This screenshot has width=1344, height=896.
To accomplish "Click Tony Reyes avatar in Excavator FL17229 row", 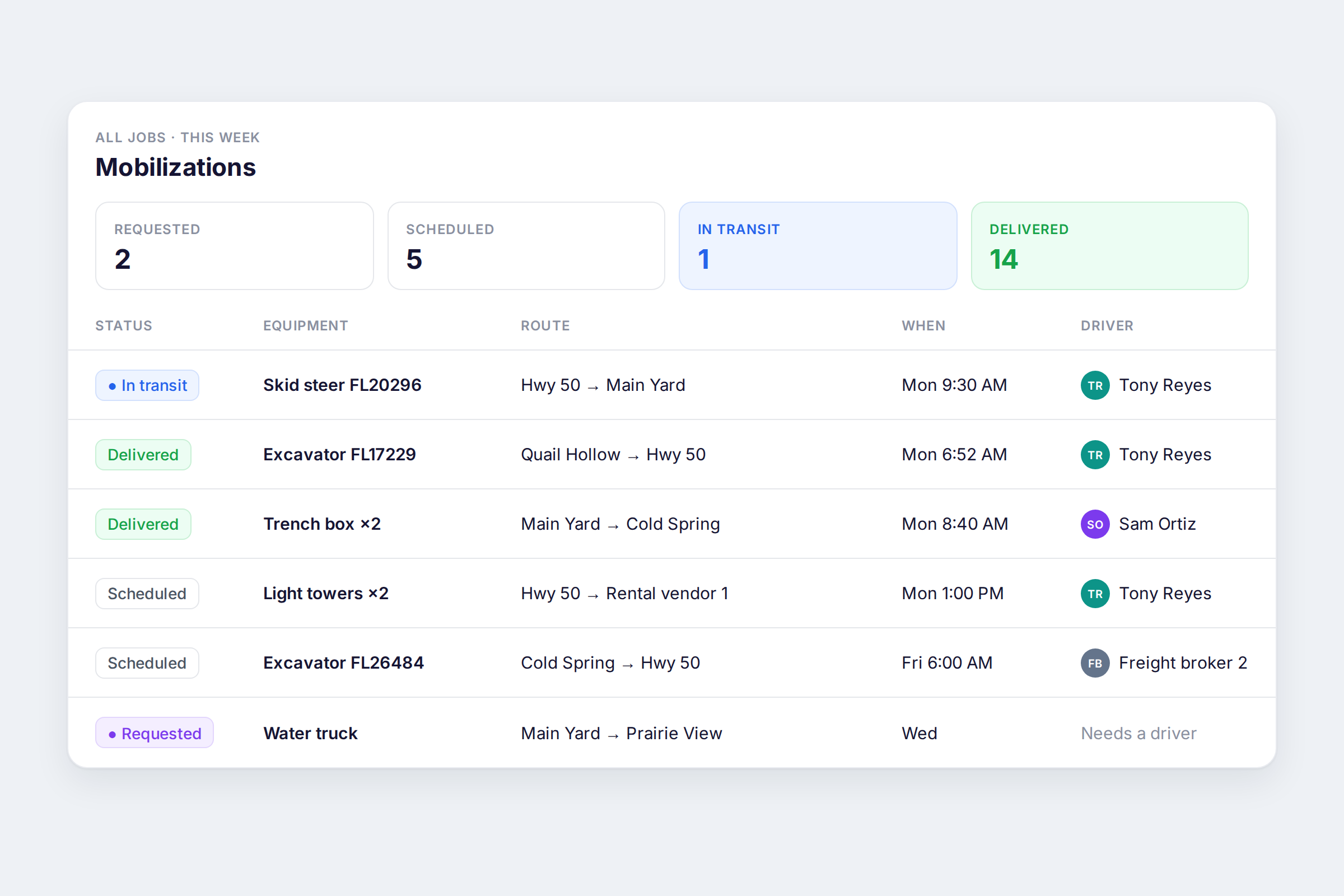I will 1095,455.
